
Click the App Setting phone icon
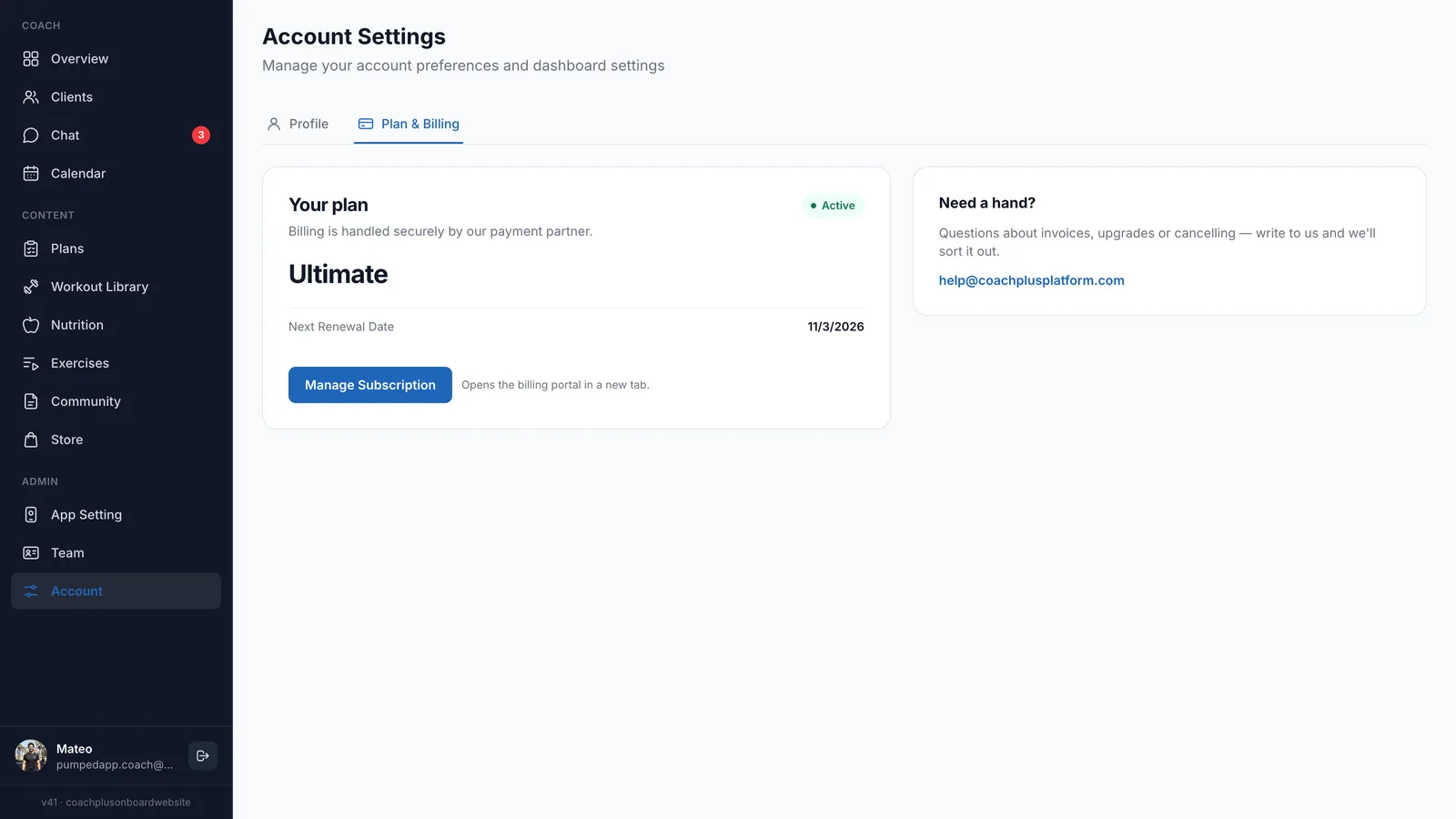pyautogui.click(x=31, y=515)
